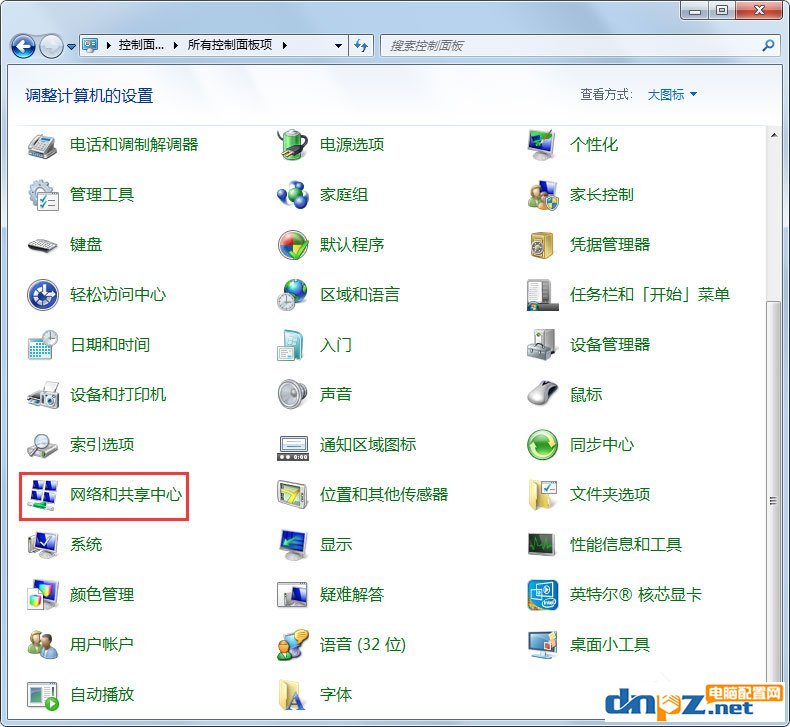Expand the address bar history dropdown arrow
This screenshot has height=727, width=790.
click(x=338, y=46)
